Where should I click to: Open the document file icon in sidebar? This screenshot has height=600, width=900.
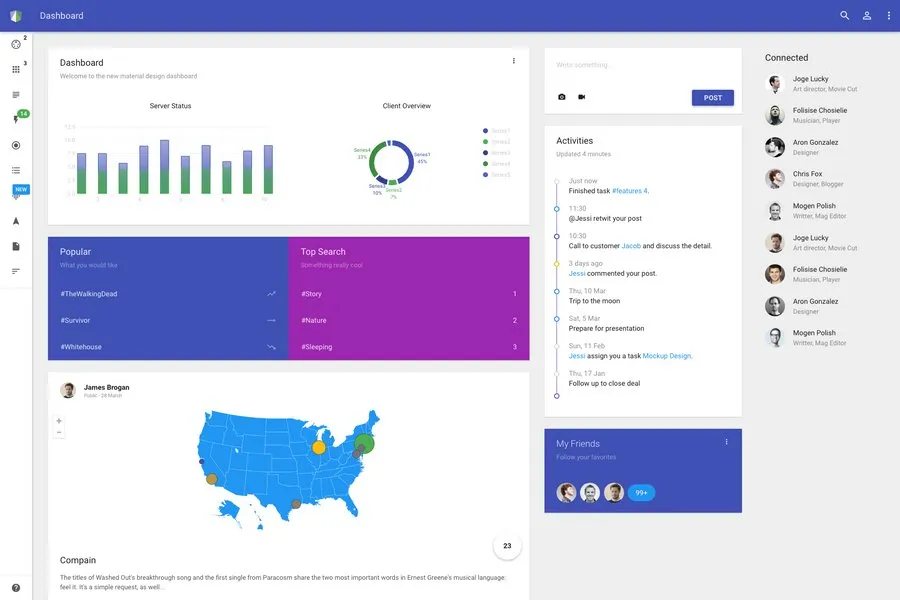[x=16, y=246]
